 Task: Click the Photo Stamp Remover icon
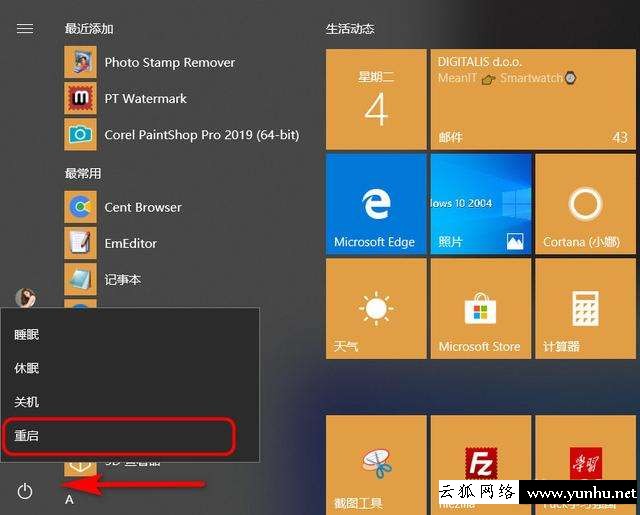click(x=80, y=62)
